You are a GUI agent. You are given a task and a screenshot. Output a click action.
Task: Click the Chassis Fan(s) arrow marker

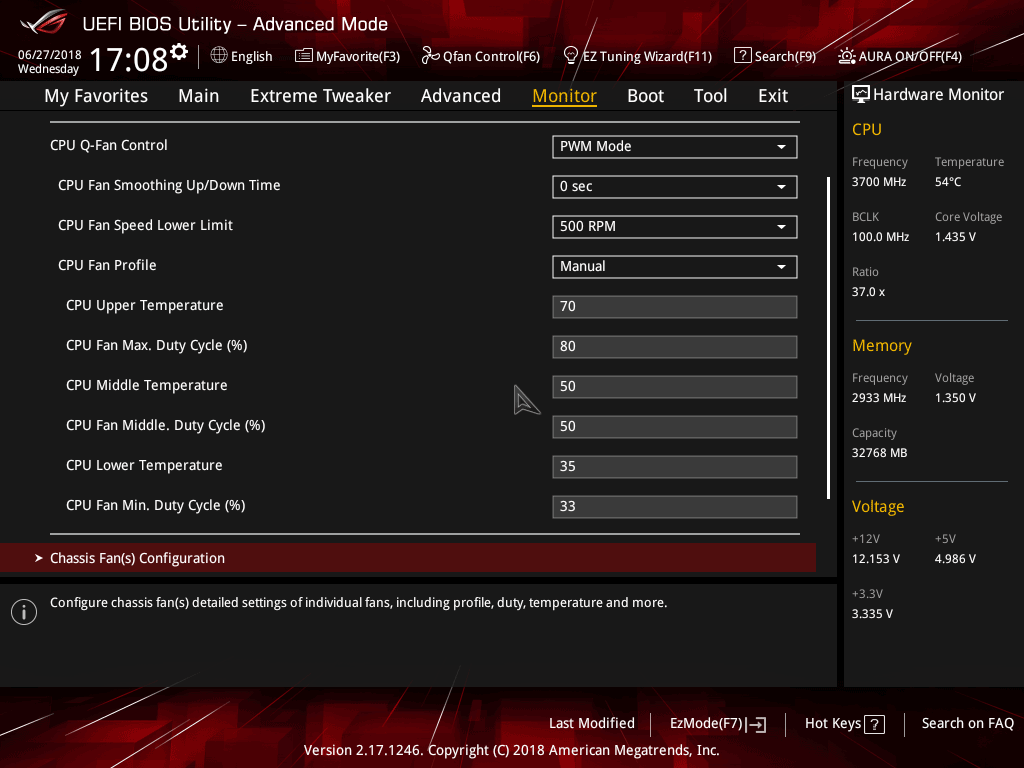(39, 558)
